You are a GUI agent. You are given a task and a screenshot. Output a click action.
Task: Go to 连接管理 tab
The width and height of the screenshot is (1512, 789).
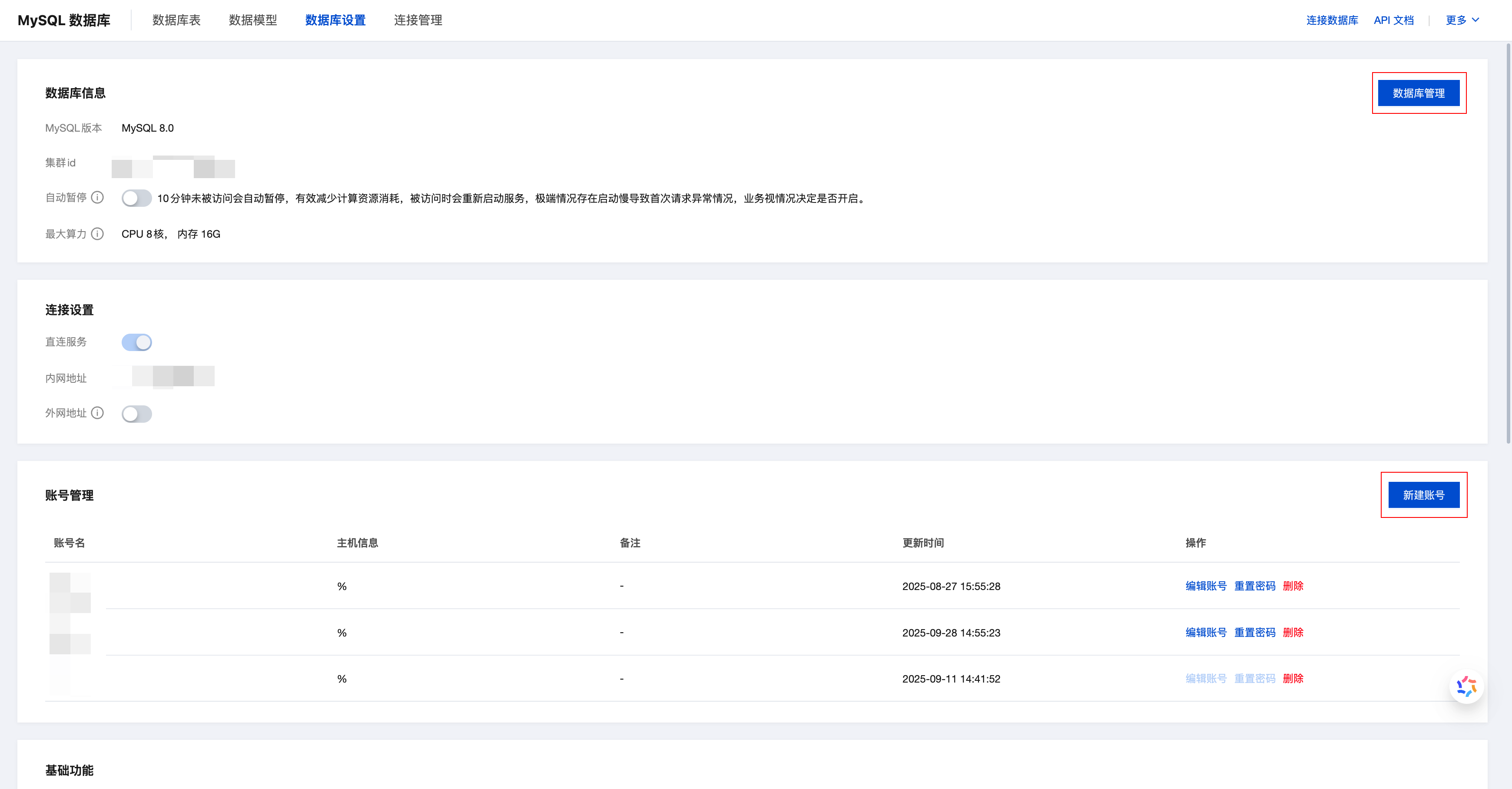tap(418, 20)
